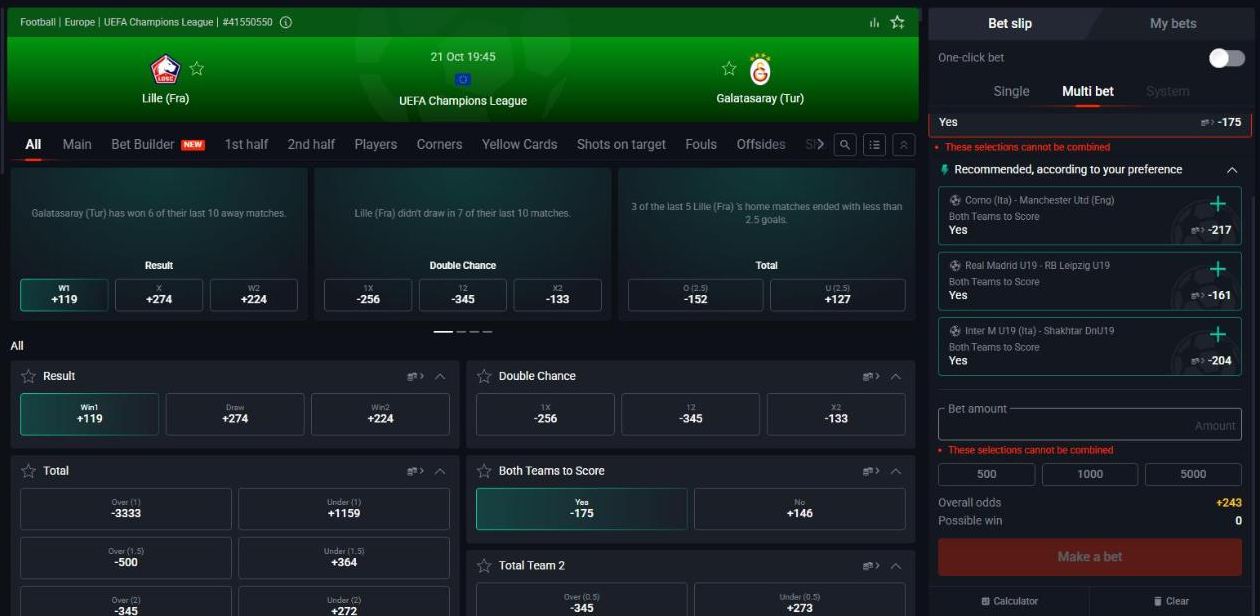Set quick bet amount 5000

[x=1193, y=474]
